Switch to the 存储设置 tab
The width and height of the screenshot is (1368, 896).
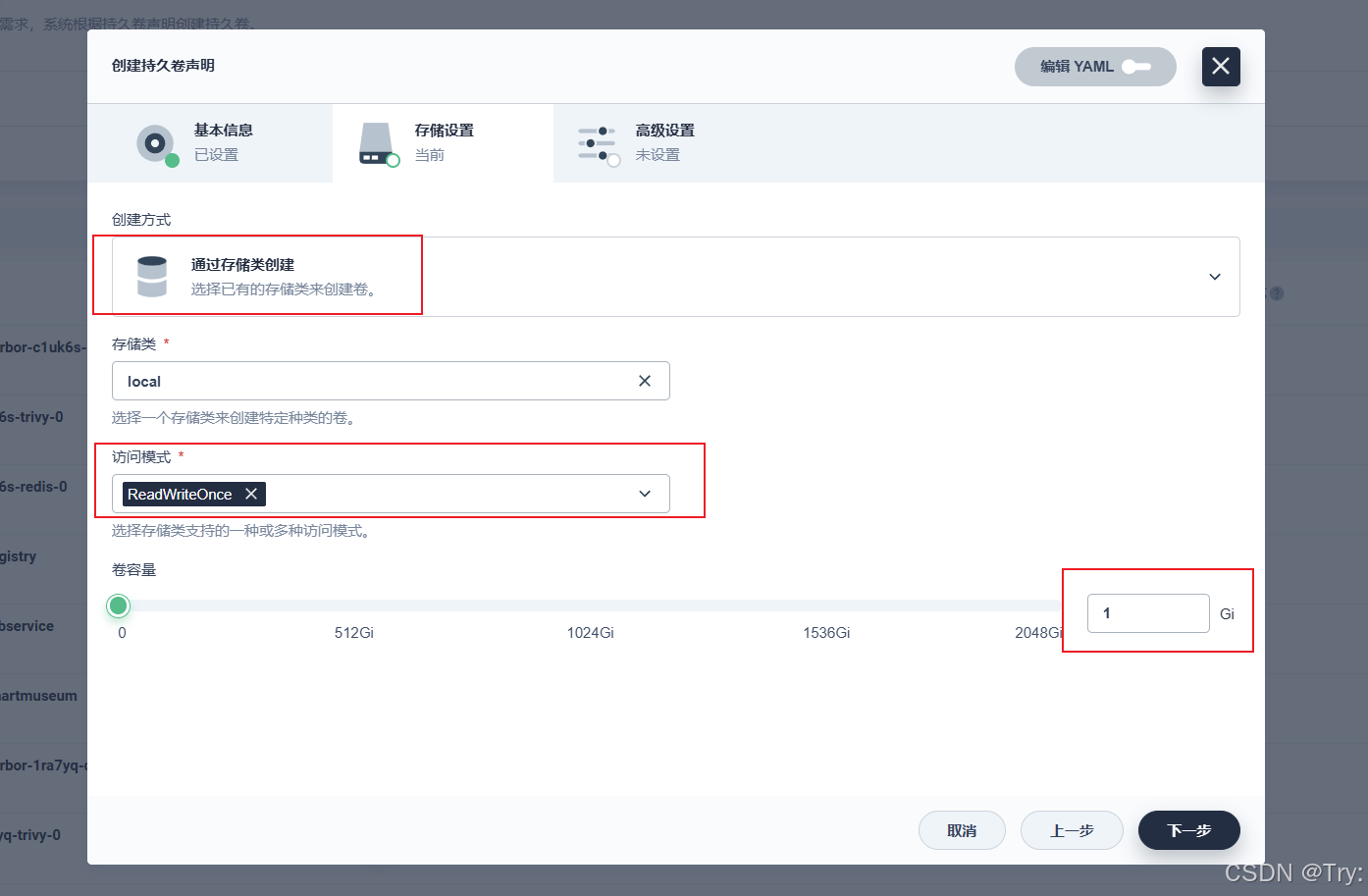coord(442,143)
